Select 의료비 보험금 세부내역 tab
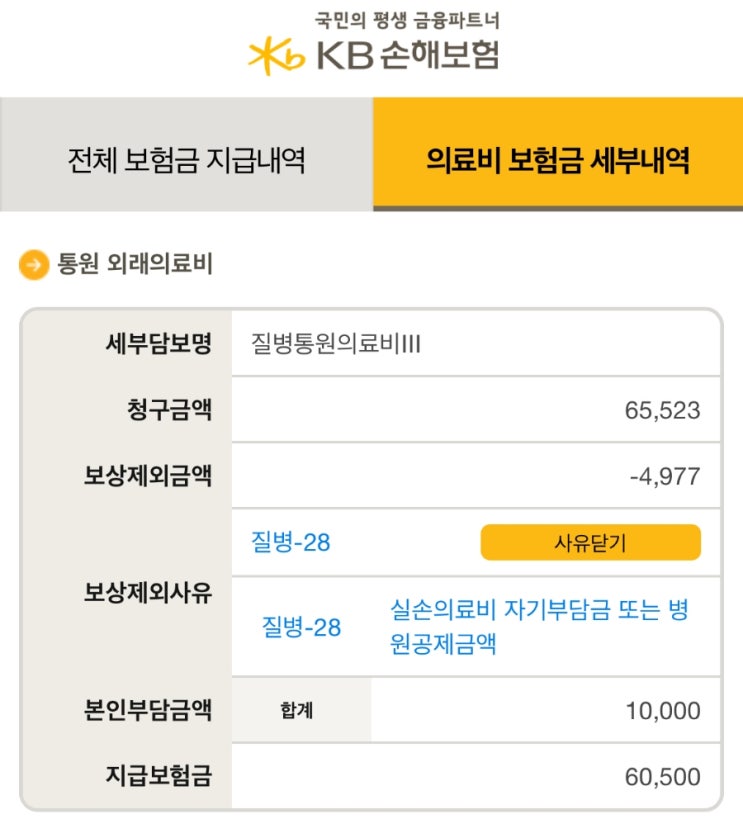The height and width of the screenshot is (838, 743). click(557, 159)
